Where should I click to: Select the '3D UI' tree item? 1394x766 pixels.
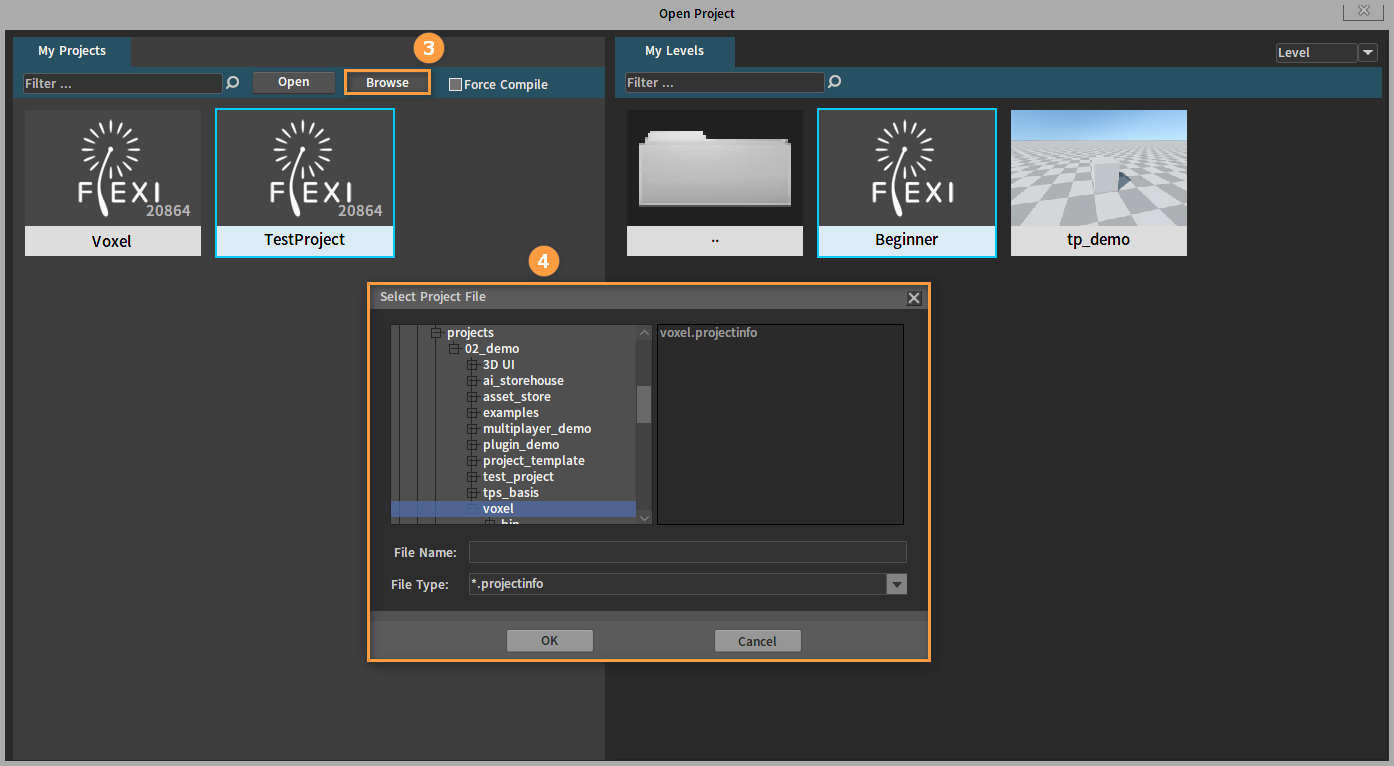click(x=499, y=365)
